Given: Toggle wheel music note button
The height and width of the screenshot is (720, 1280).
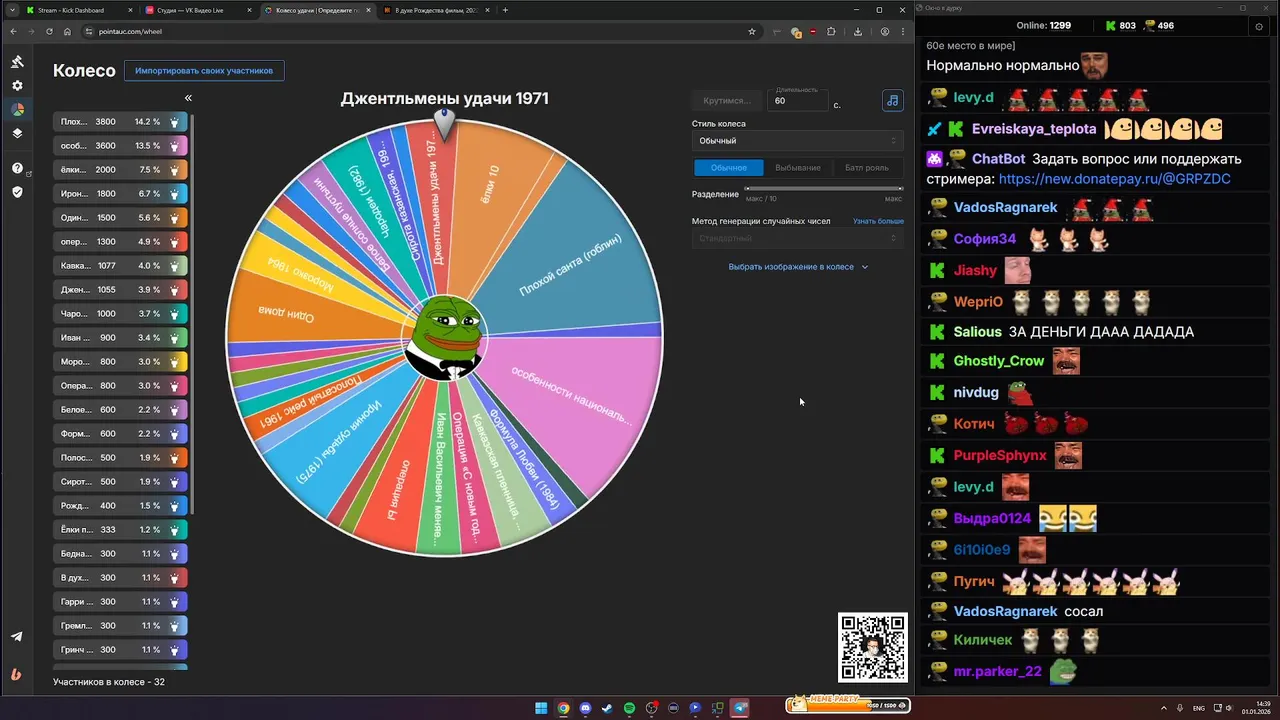Looking at the screenshot, I should click(x=892, y=101).
